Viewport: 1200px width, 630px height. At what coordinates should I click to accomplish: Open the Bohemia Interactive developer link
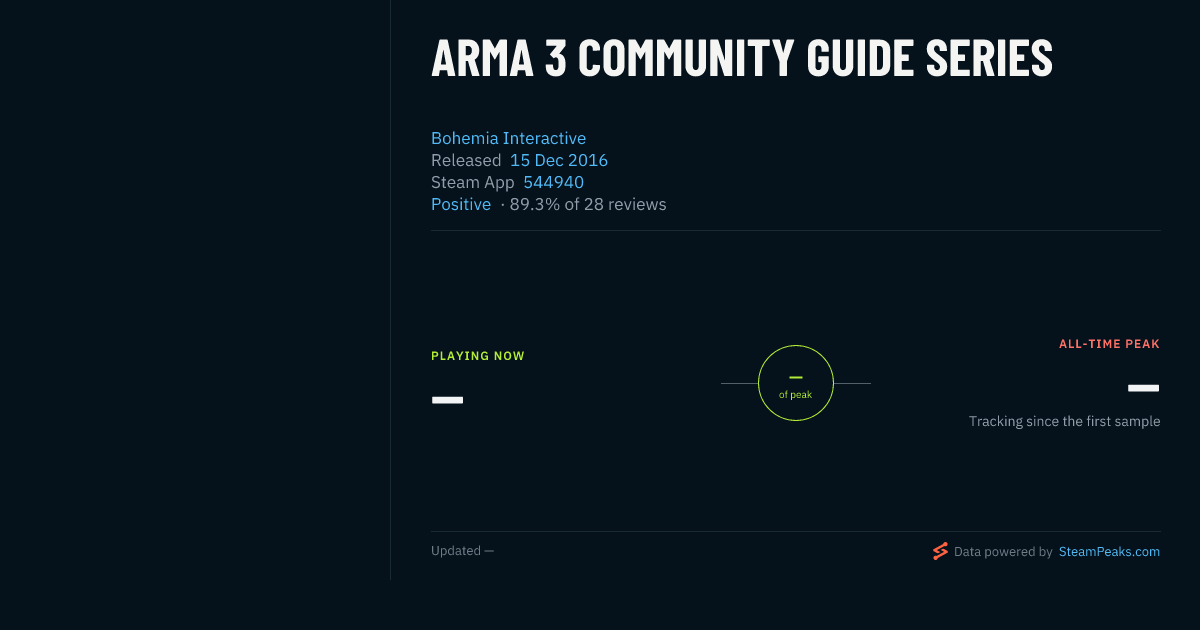[508, 138]
